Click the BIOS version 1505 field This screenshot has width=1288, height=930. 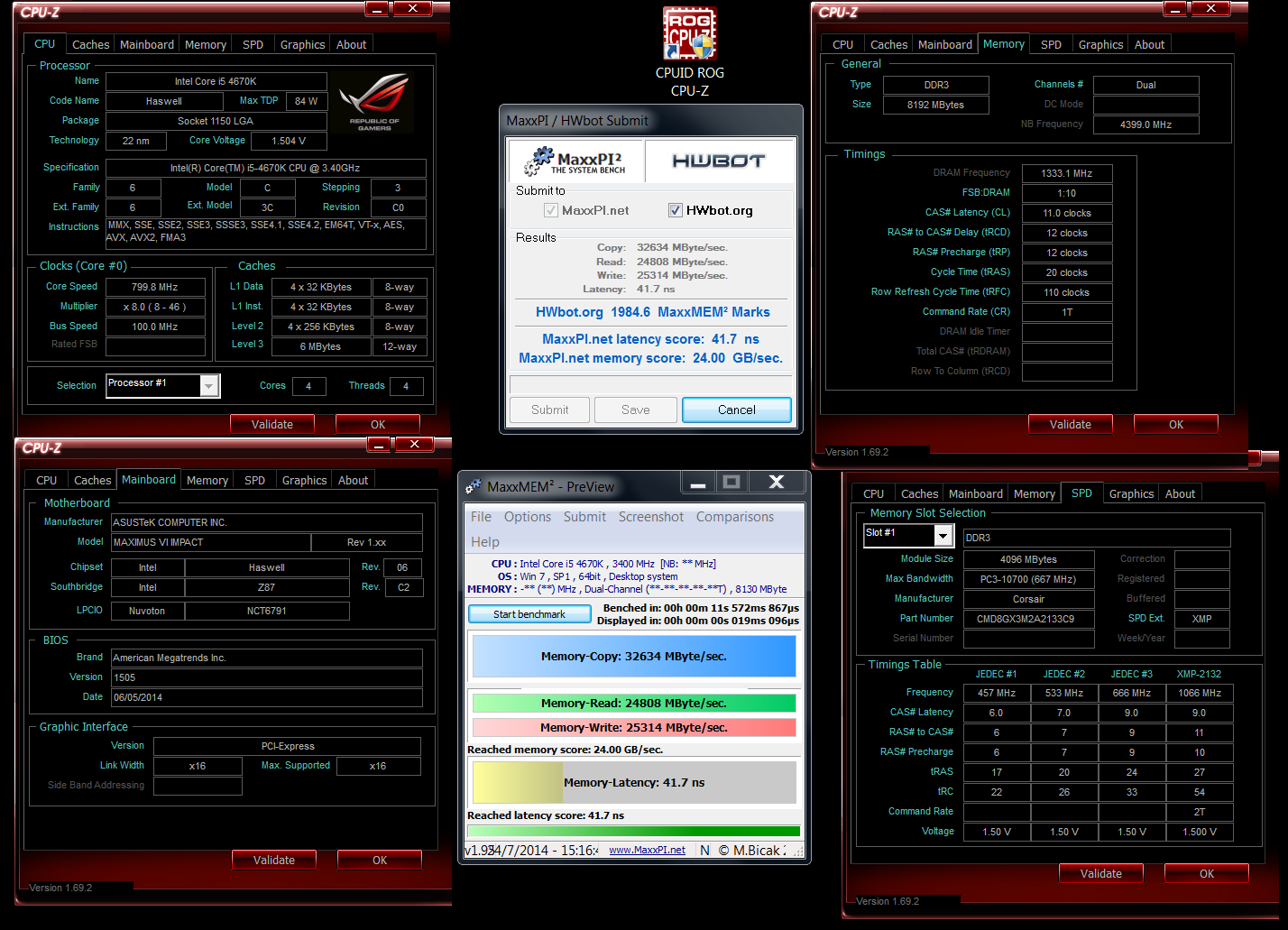[x=267, y=677]
